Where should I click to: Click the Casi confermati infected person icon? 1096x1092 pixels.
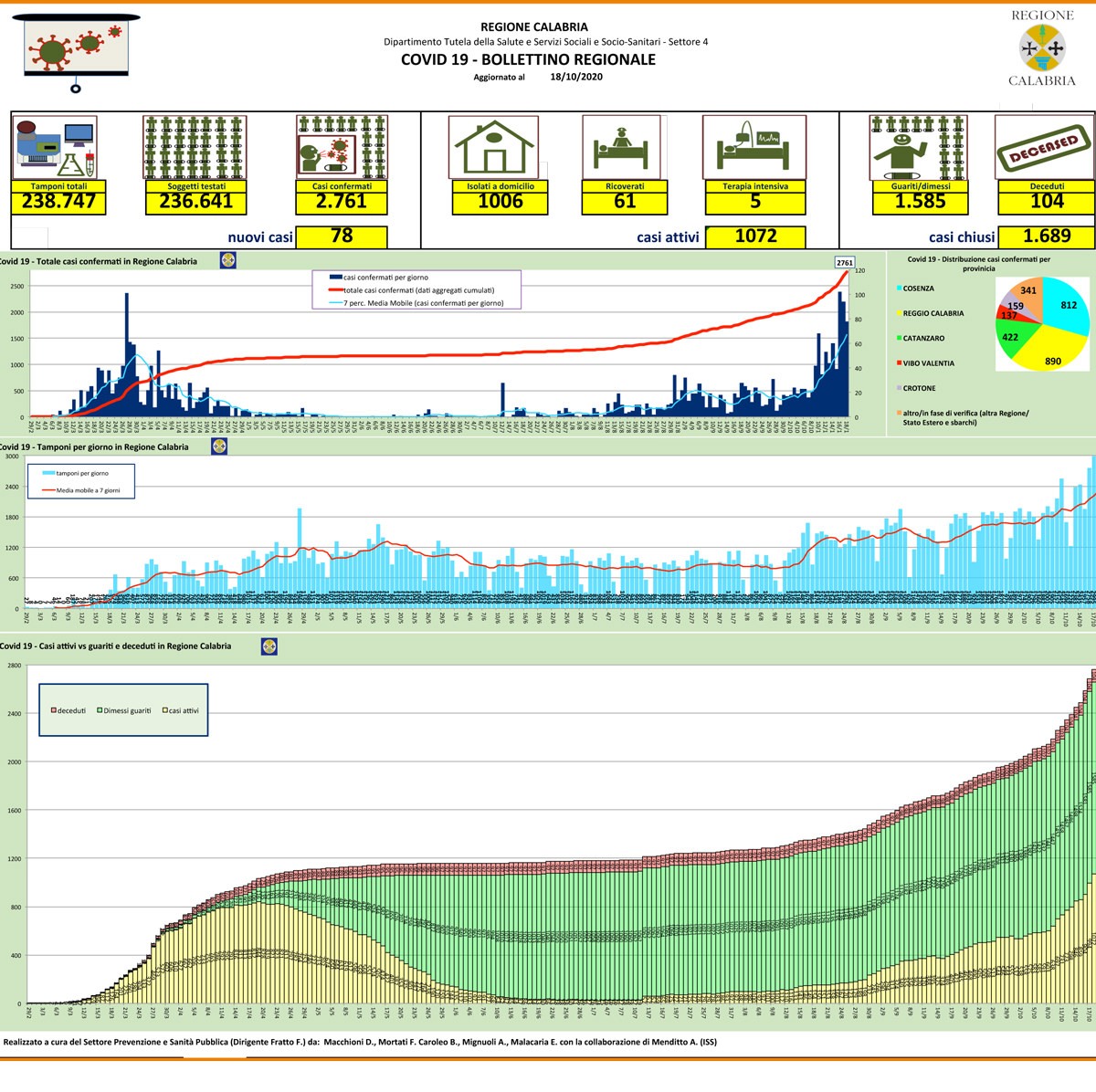pos(342,146)
